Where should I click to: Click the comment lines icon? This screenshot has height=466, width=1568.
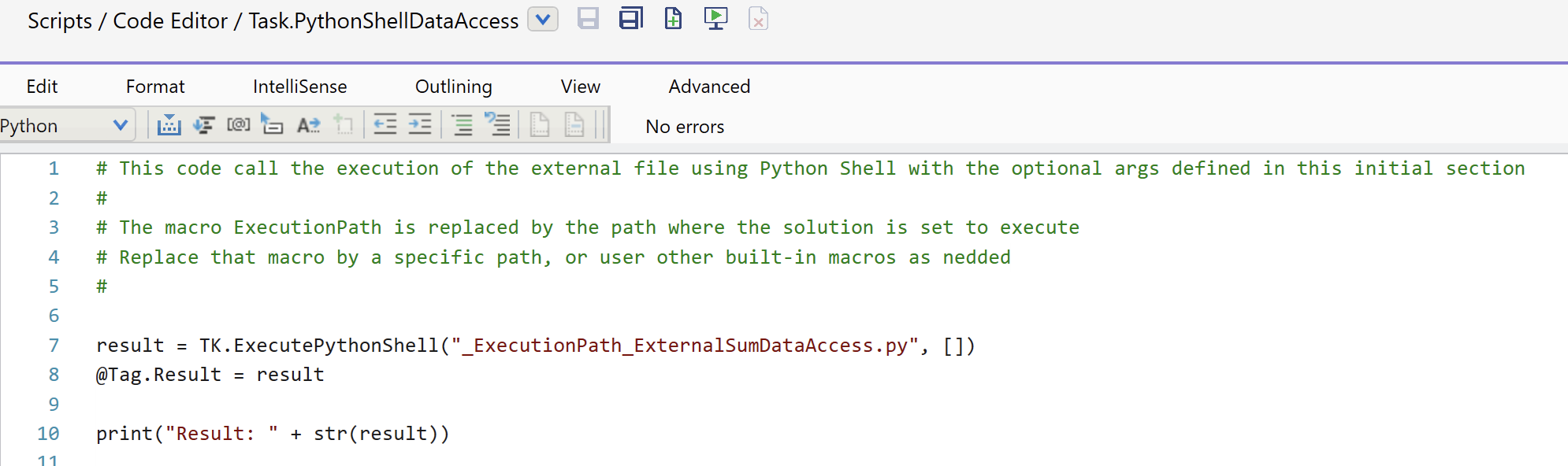coord(462,125)
